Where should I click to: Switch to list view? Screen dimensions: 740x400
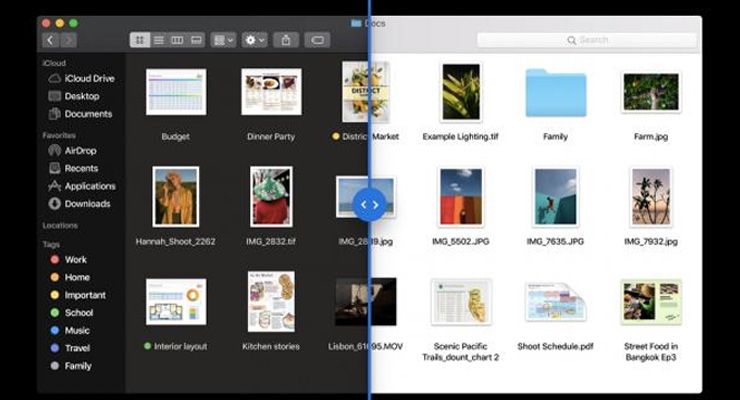pyautogui.click(x=158, y=40)
